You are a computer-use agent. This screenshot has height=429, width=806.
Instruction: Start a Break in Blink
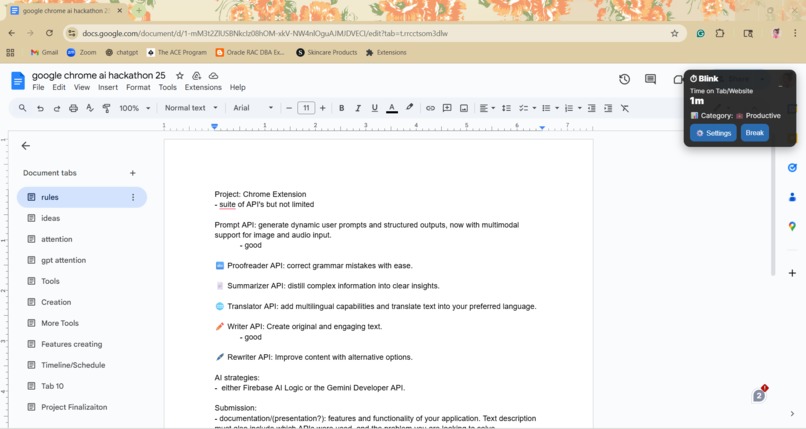pos(754,133)
